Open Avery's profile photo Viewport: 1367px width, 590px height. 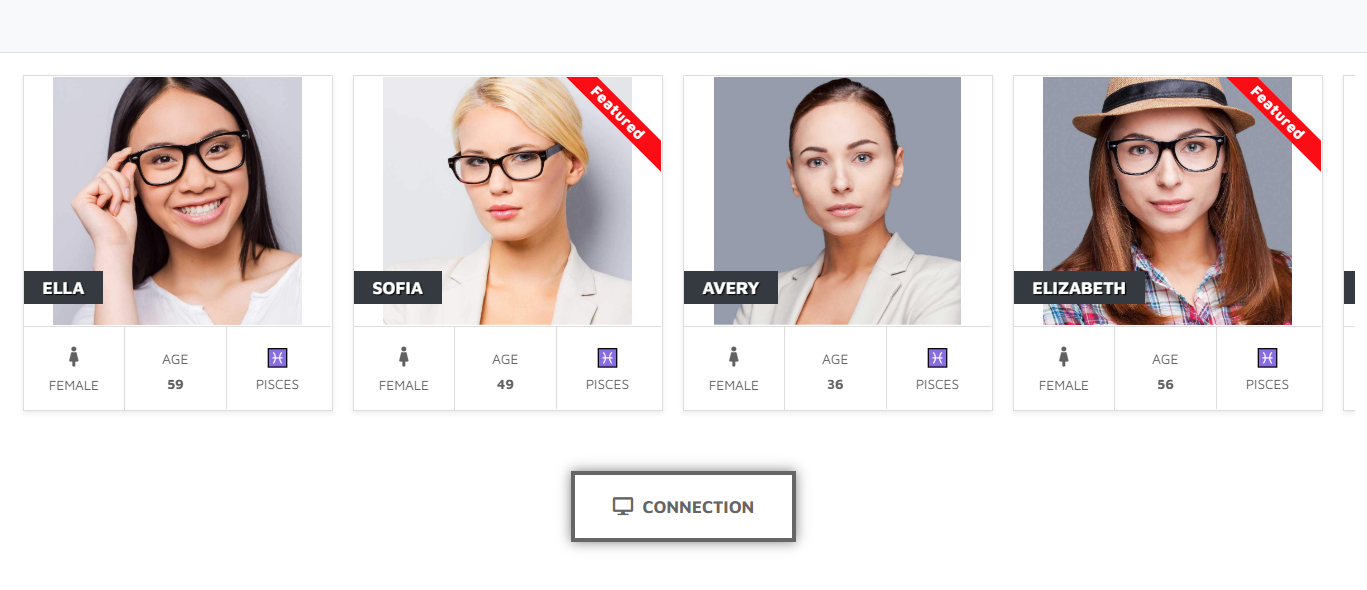point(837,201)
